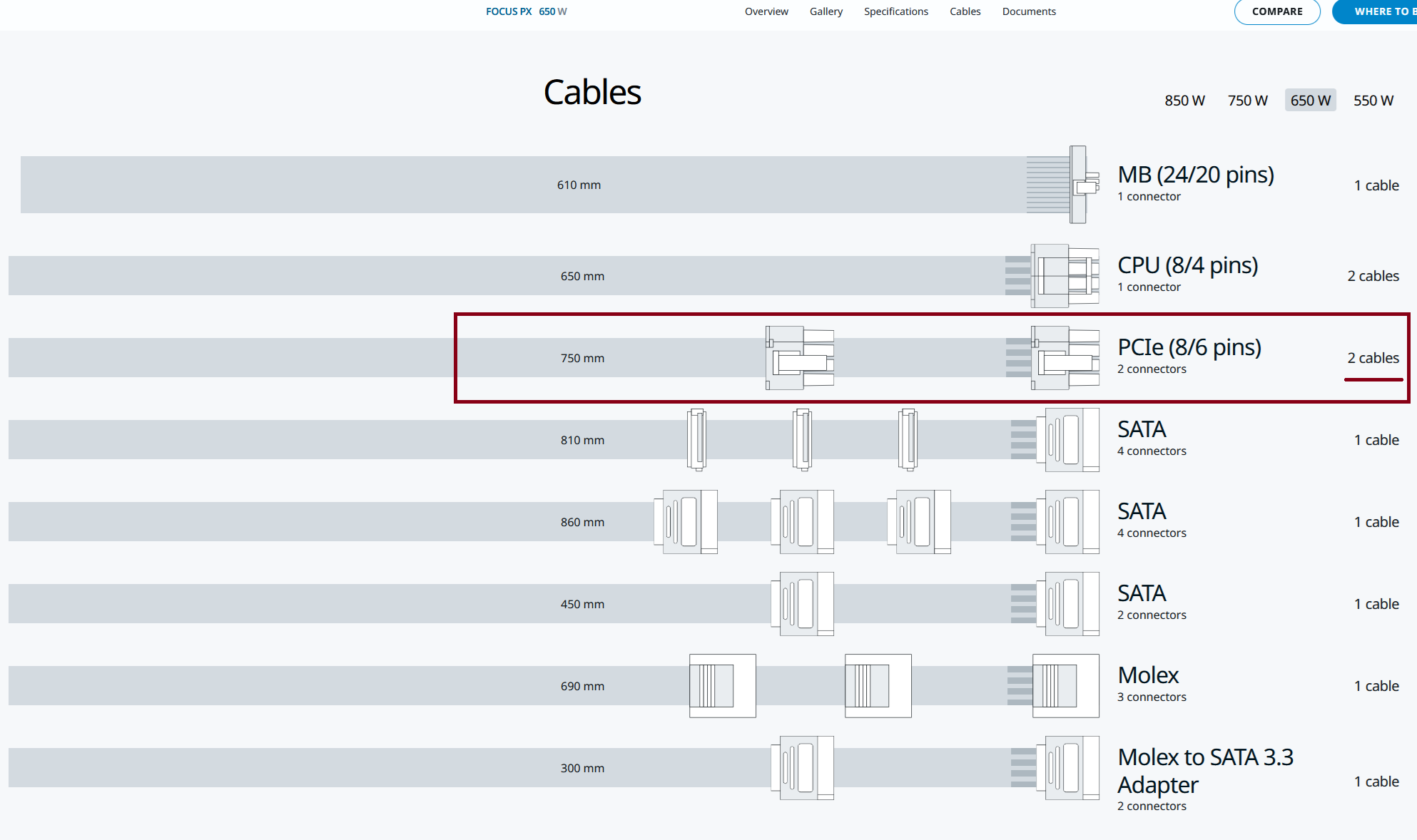
Task: Click the first Molex connector on the 690 mm cable
Action: point(722,686)
